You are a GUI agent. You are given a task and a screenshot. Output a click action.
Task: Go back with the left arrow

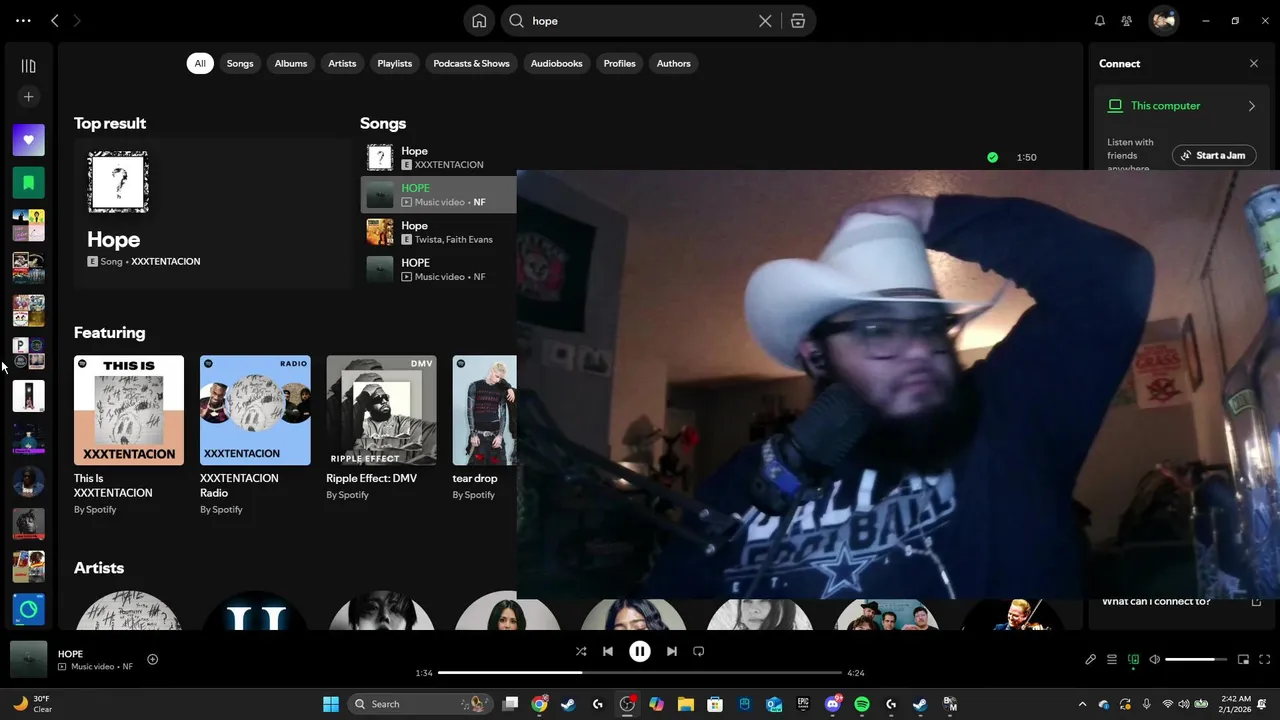[x=55, y=21]
